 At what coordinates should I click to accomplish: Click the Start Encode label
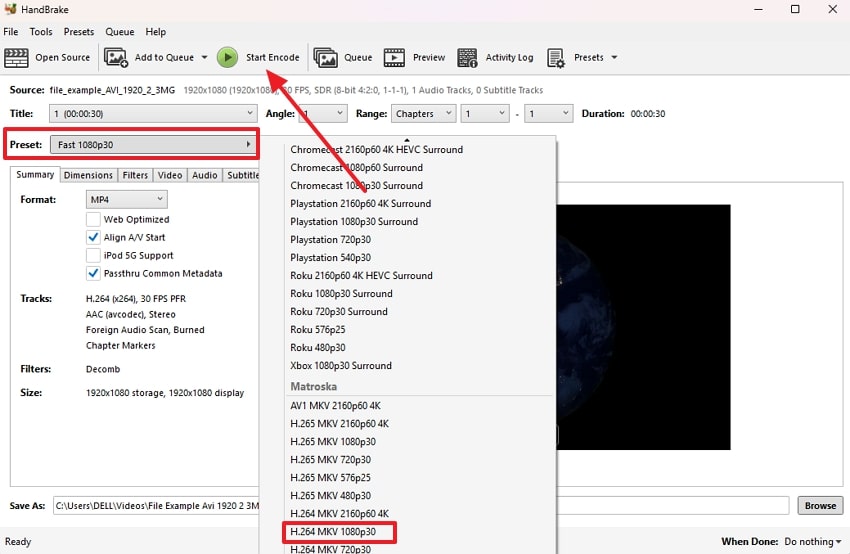tap(272, 57)
